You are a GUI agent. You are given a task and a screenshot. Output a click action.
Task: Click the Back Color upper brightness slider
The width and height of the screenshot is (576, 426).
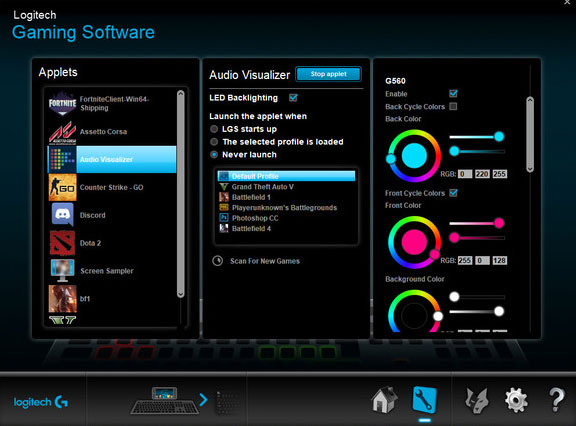click(x=477, y=137)
